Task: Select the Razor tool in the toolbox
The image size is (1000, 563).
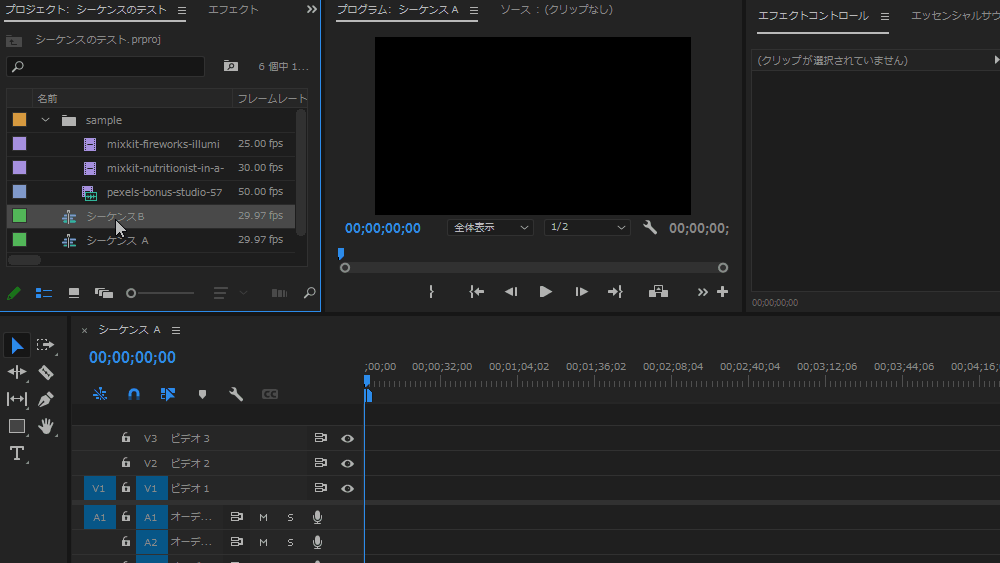Action: pos(45,372)
